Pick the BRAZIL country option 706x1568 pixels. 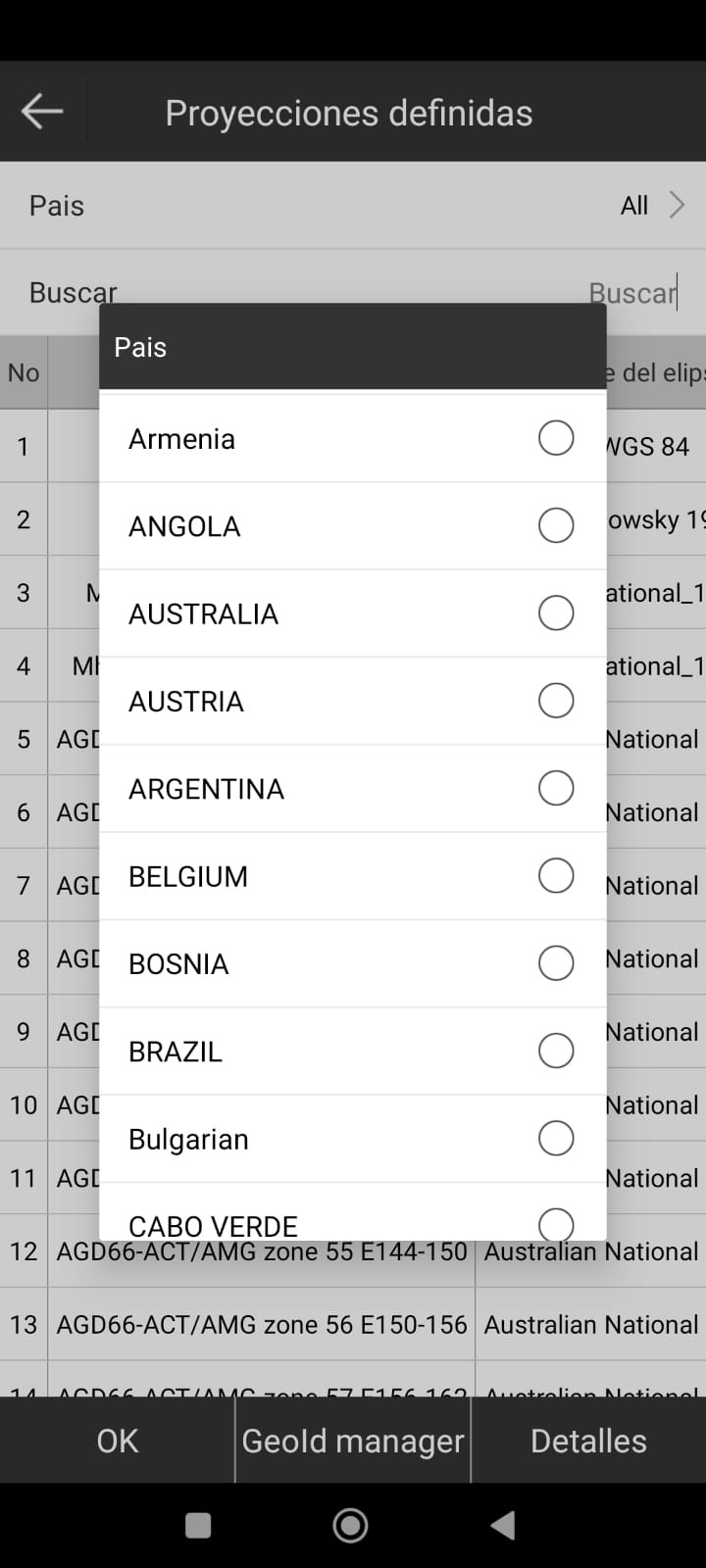click(x=353, y=1051)
